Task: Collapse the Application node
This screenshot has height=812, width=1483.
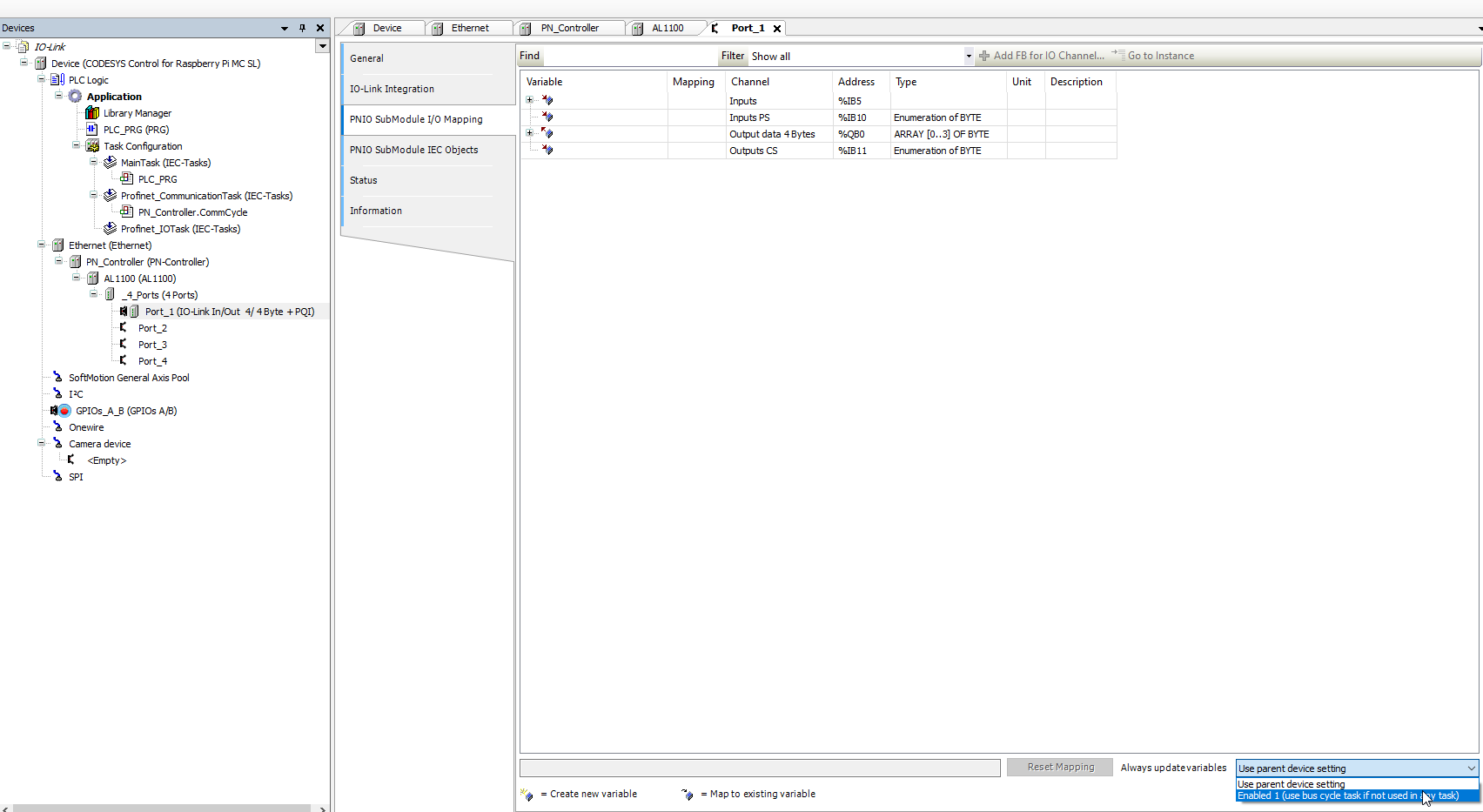Action: pyautogui.click(x=58, y=96)
